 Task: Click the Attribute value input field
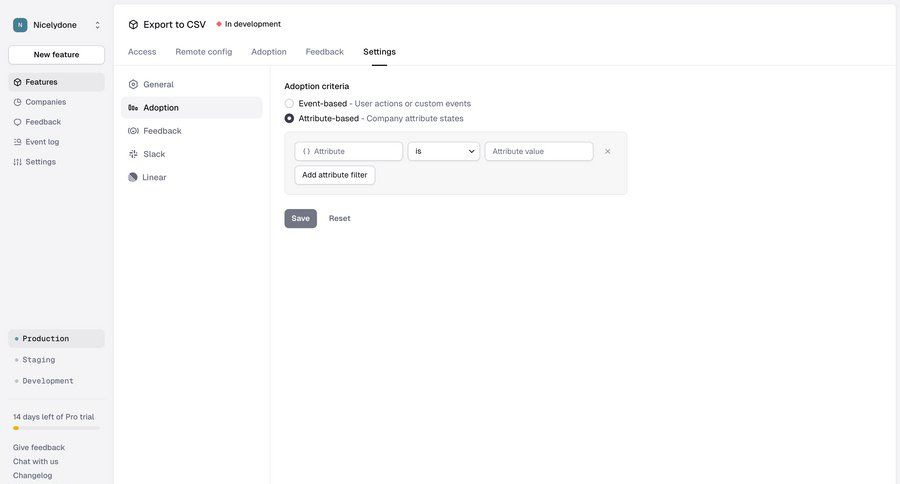click(x=539, y=152)
